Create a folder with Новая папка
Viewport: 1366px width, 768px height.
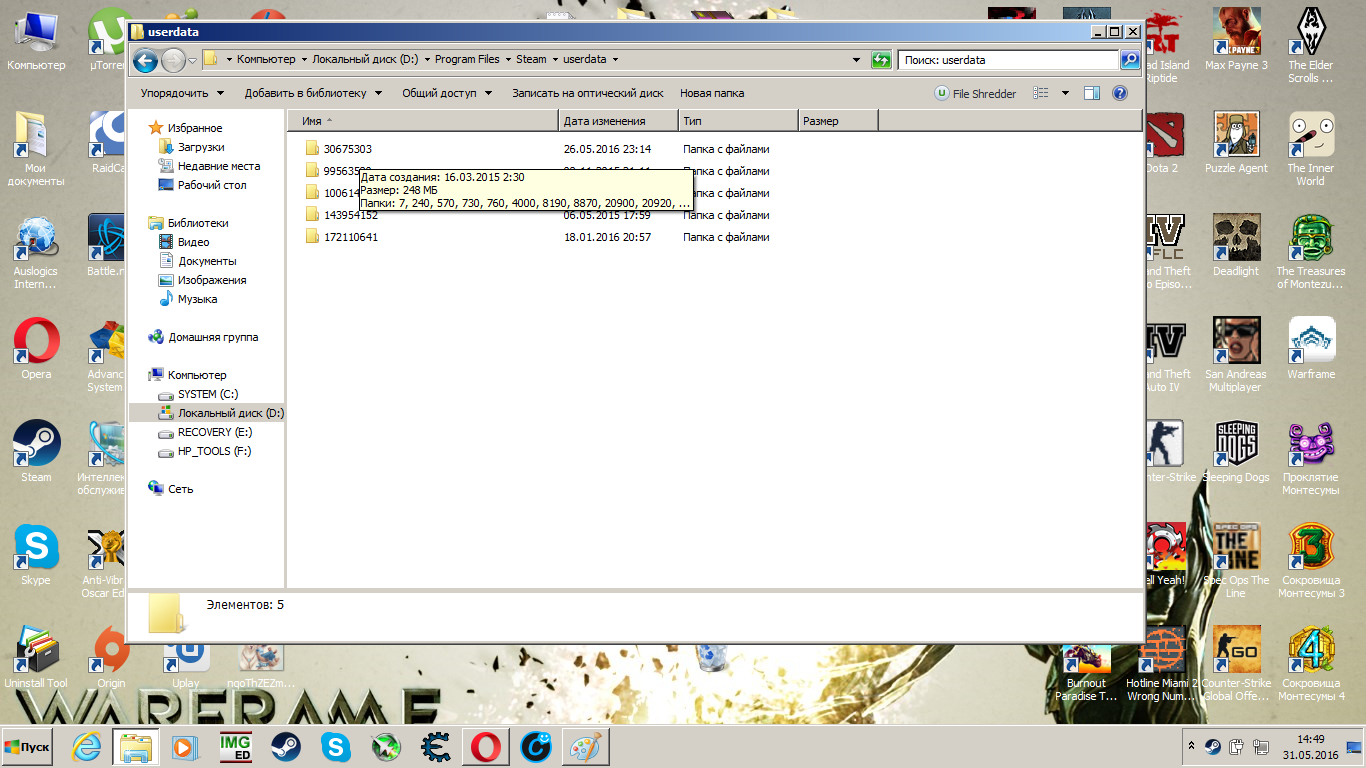712,93
